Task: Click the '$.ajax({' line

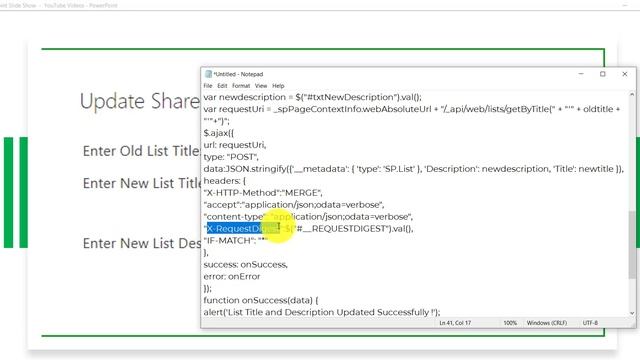Action: click(219, 133)
